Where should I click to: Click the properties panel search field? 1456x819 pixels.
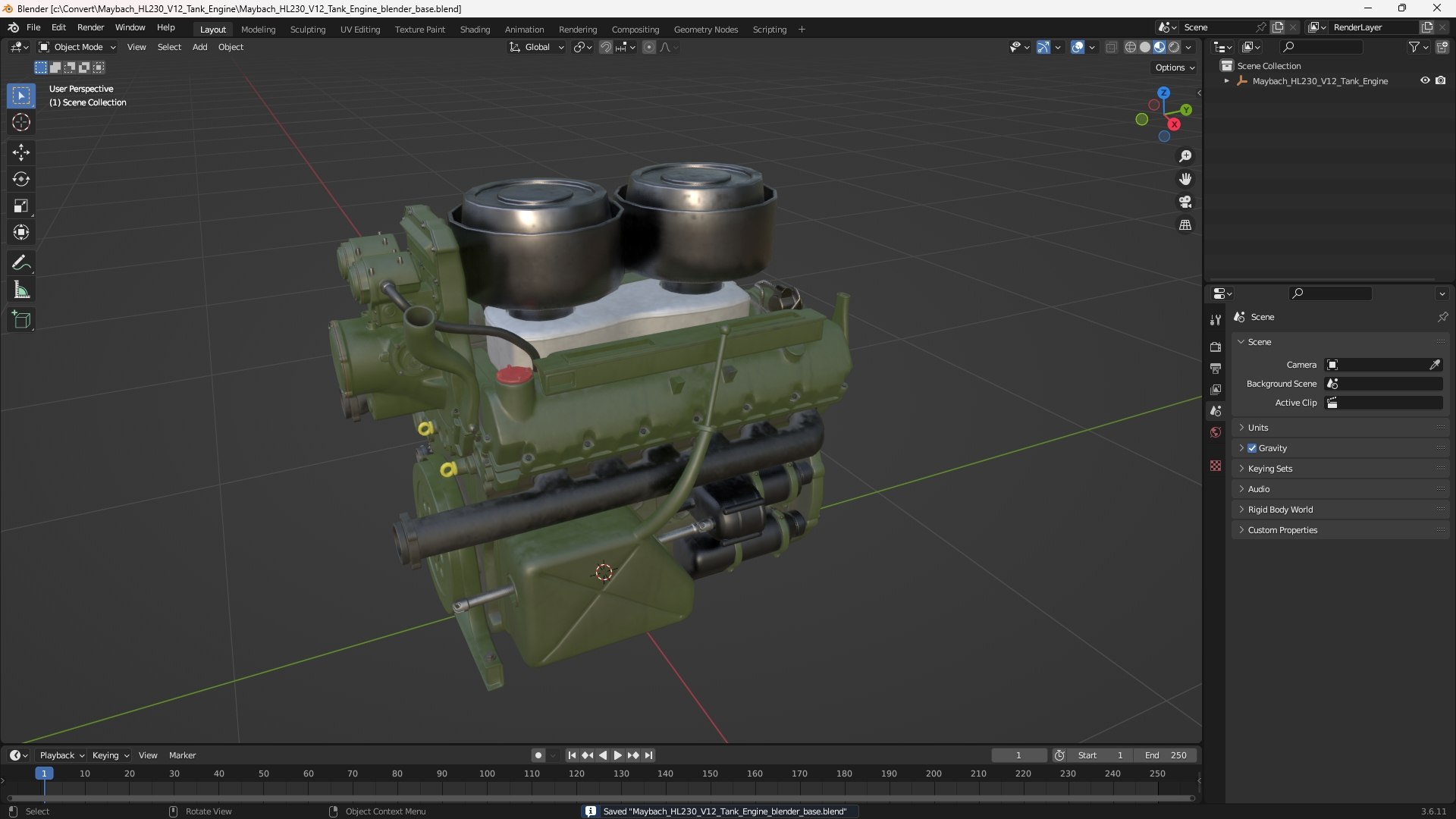tap(1330, 293)
